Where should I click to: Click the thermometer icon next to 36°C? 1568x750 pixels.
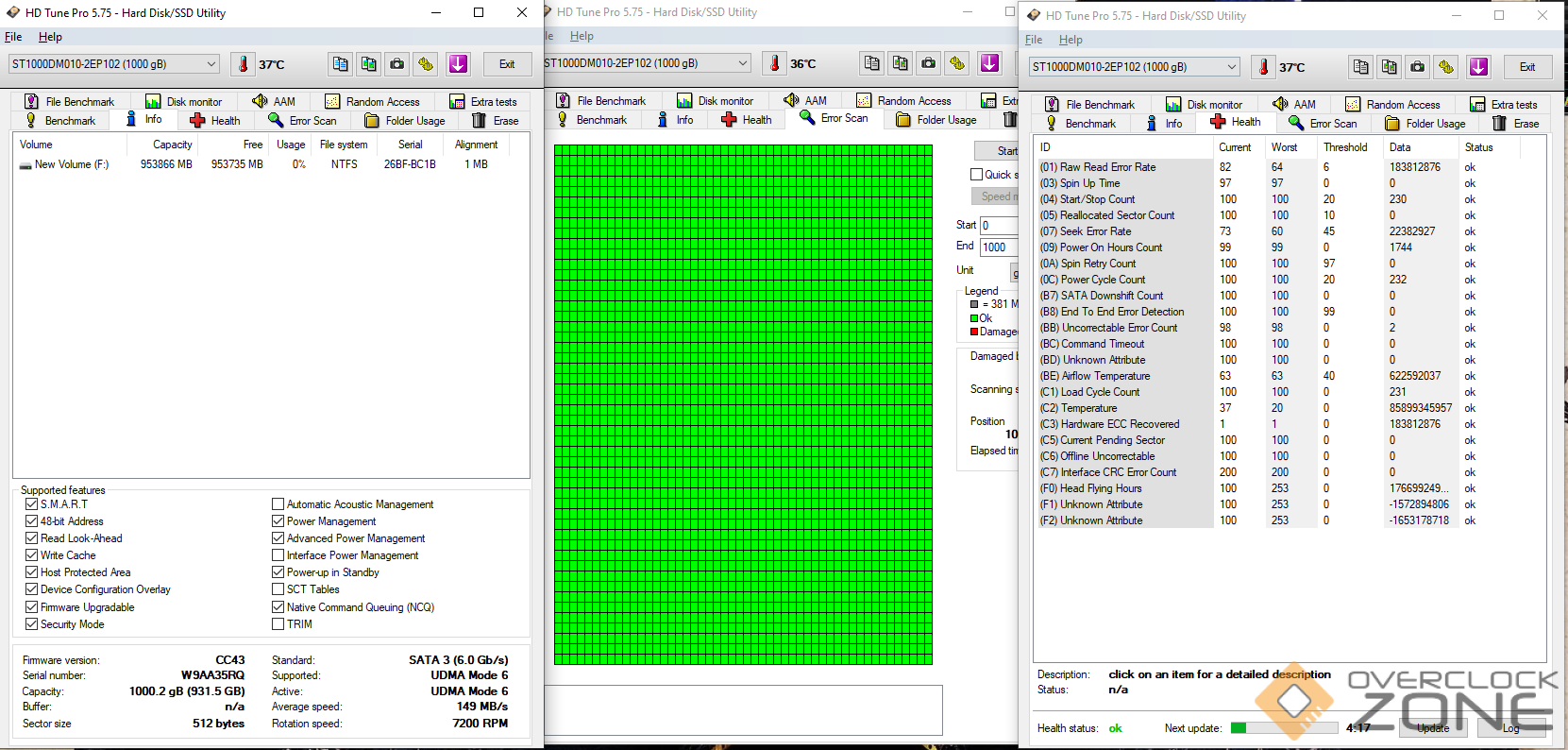click(x=775, y=63)
